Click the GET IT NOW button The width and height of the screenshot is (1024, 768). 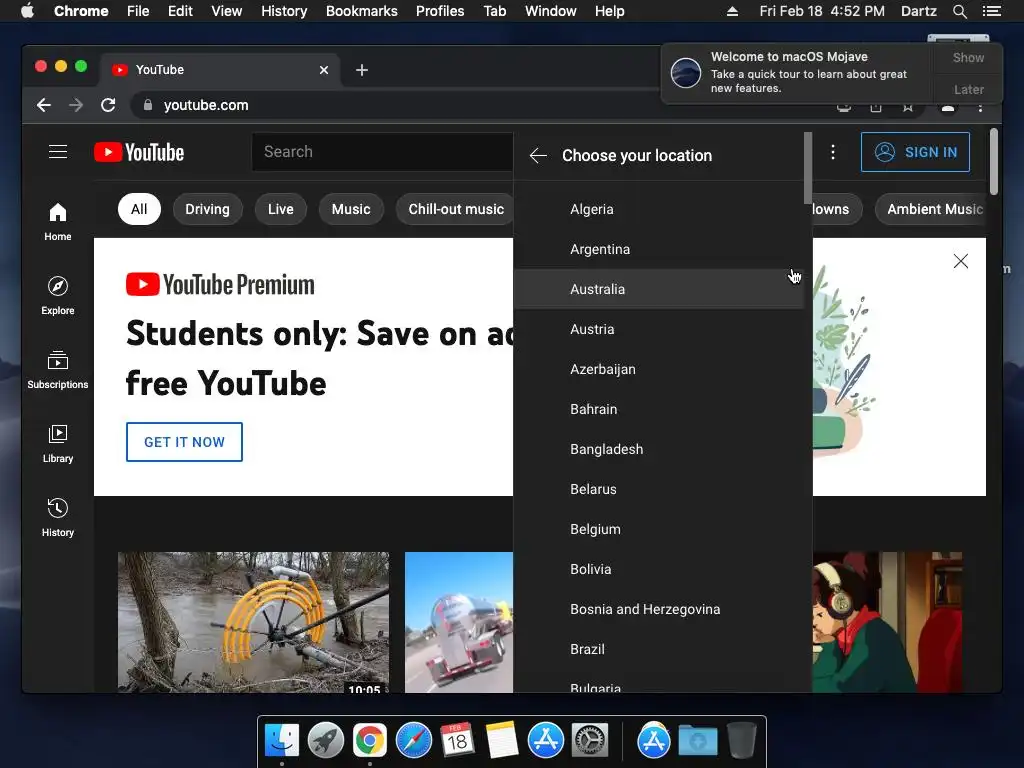[x=184, y=442]
